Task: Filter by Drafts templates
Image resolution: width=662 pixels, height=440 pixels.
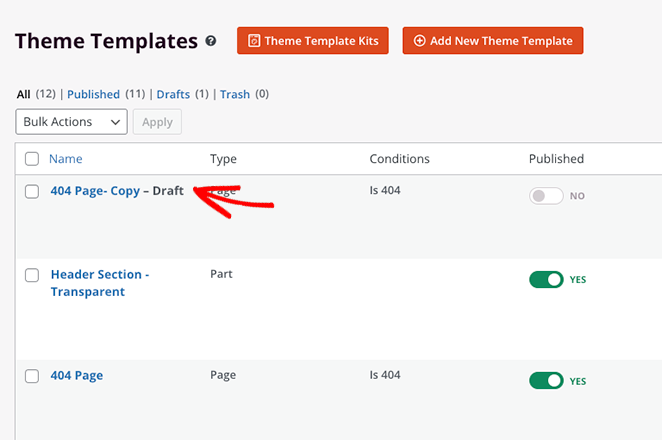Action: (173, 94)
